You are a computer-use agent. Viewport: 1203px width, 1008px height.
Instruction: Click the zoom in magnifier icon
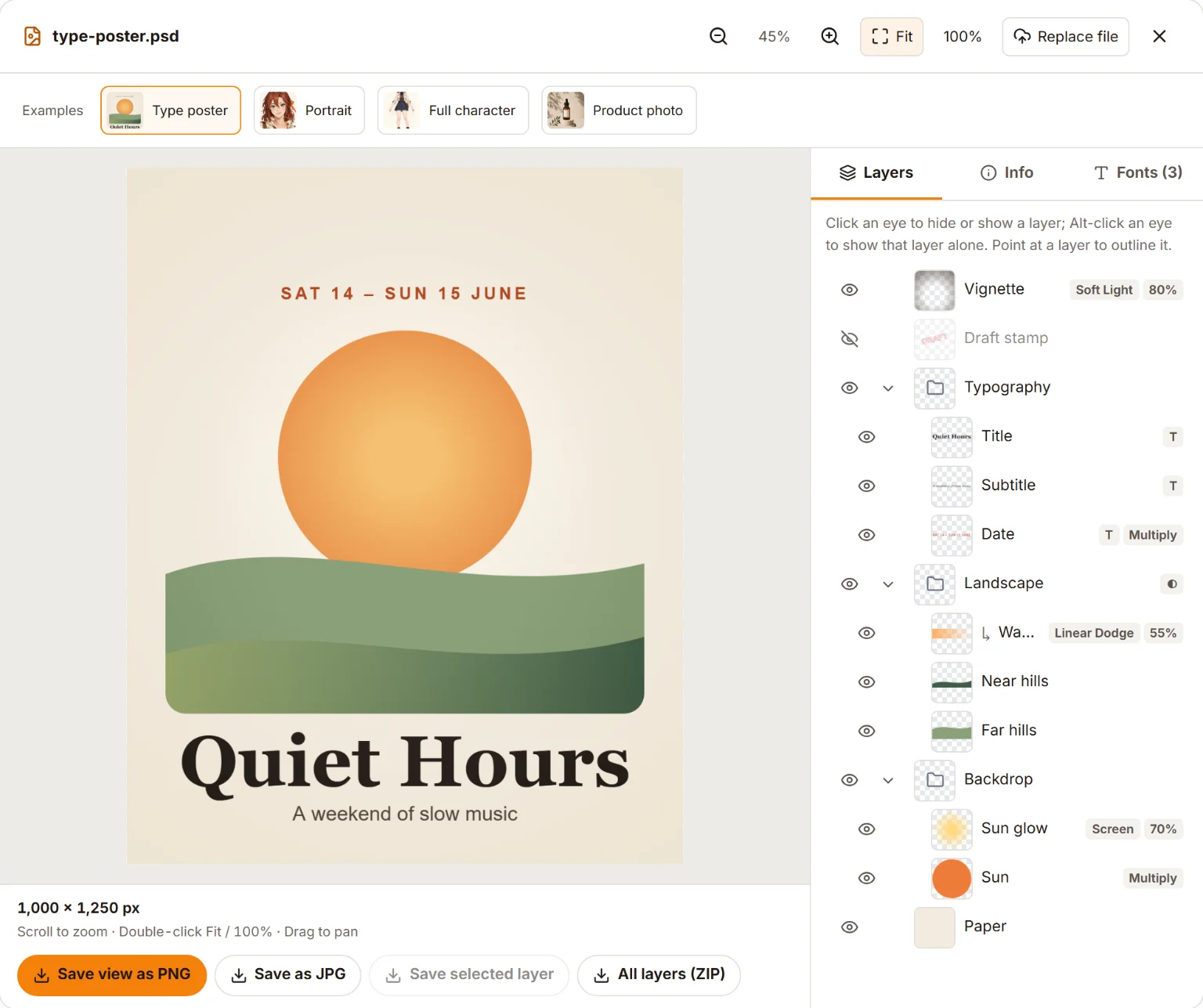click(x=829, y=36)
